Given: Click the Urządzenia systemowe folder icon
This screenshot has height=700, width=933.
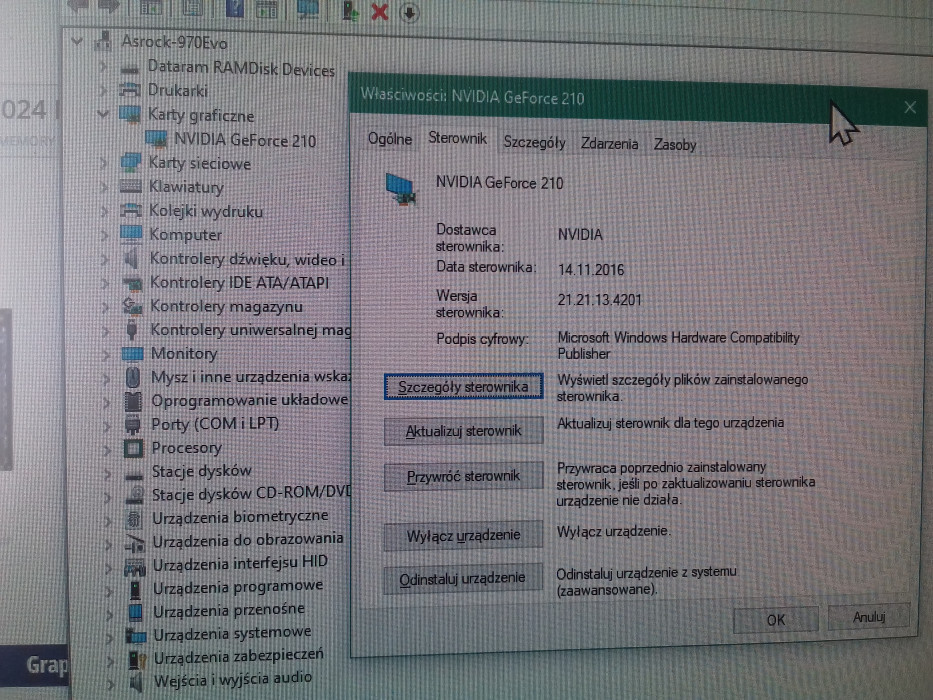Looking at the screenshot, I should coord(136,635).
